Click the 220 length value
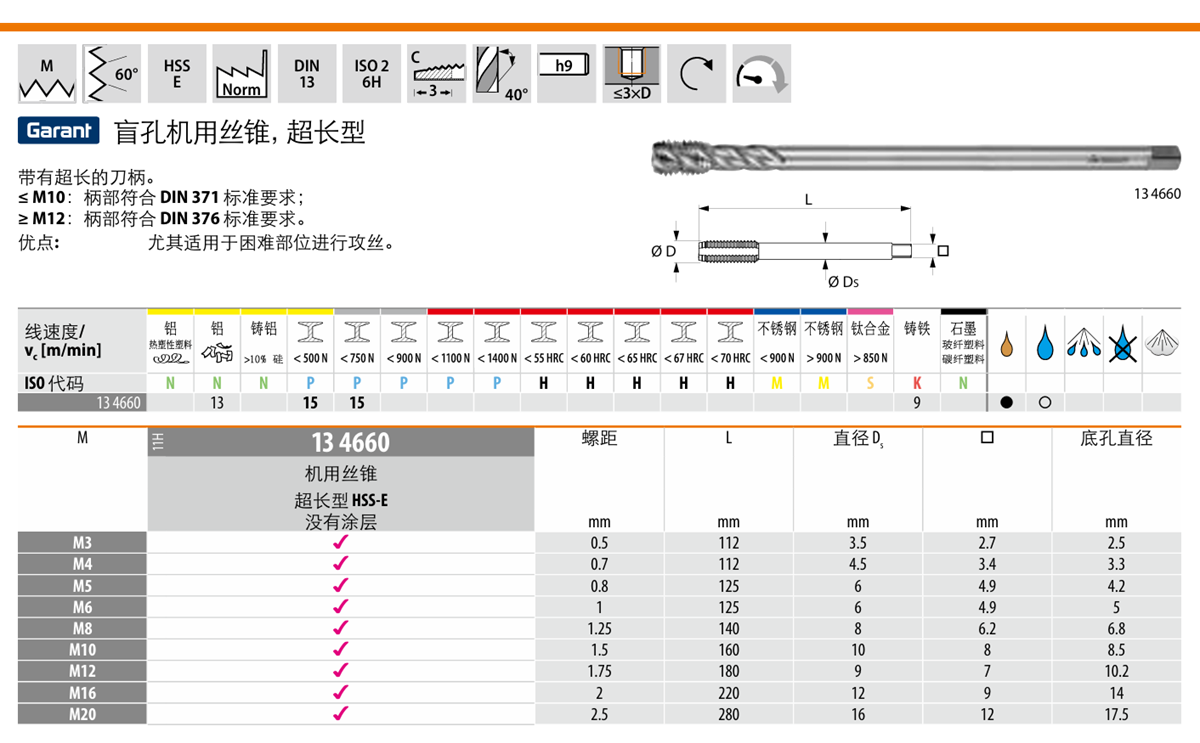The width and height of the screenshot is (1200, 743). pyautogui.click(x=729, y=693)
